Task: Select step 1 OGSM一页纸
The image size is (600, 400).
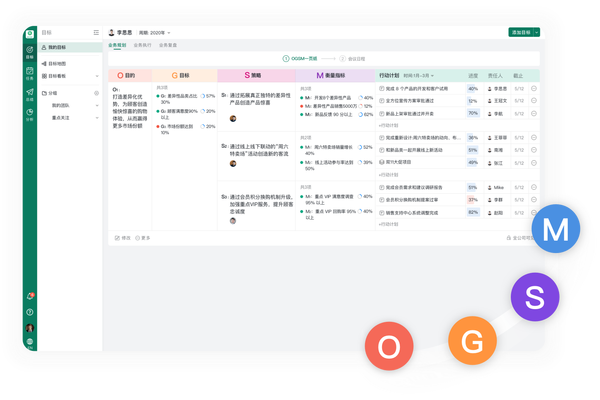Action: (300, 59)
